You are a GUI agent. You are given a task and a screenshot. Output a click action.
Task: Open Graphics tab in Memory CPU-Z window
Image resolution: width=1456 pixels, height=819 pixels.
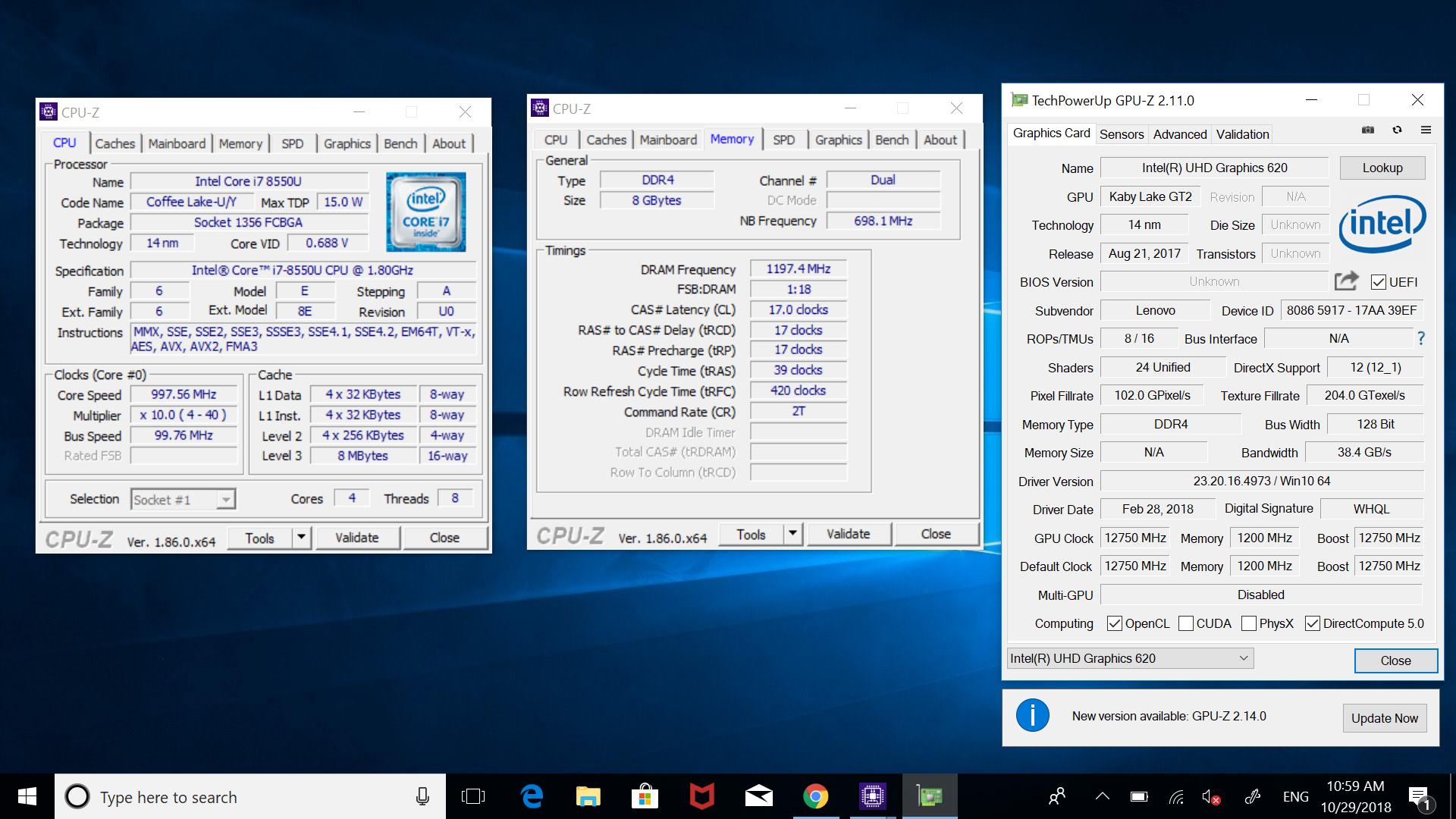point(838,140)
